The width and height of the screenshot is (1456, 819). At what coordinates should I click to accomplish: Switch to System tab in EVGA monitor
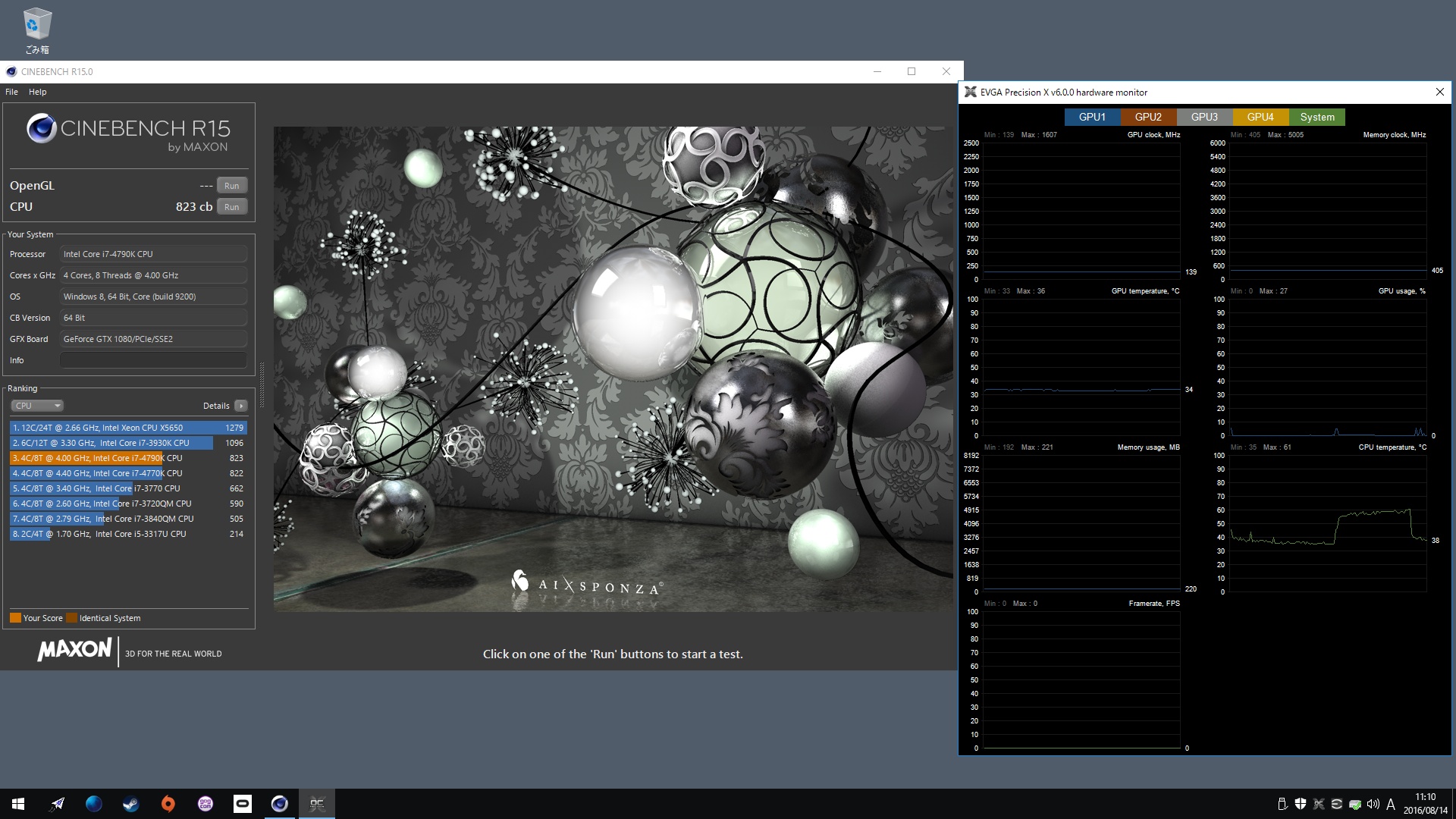pyautogui.click(x=1317, y=117)
